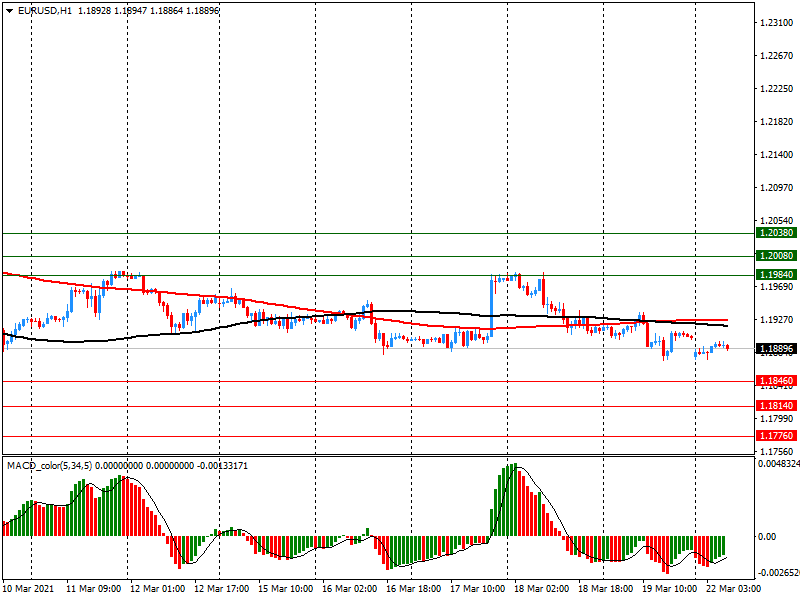The height and width of the screenshot is (600, 800).
Task: Select the 12 Mar 01:00 time label
Action: click(x=158, y=590)
